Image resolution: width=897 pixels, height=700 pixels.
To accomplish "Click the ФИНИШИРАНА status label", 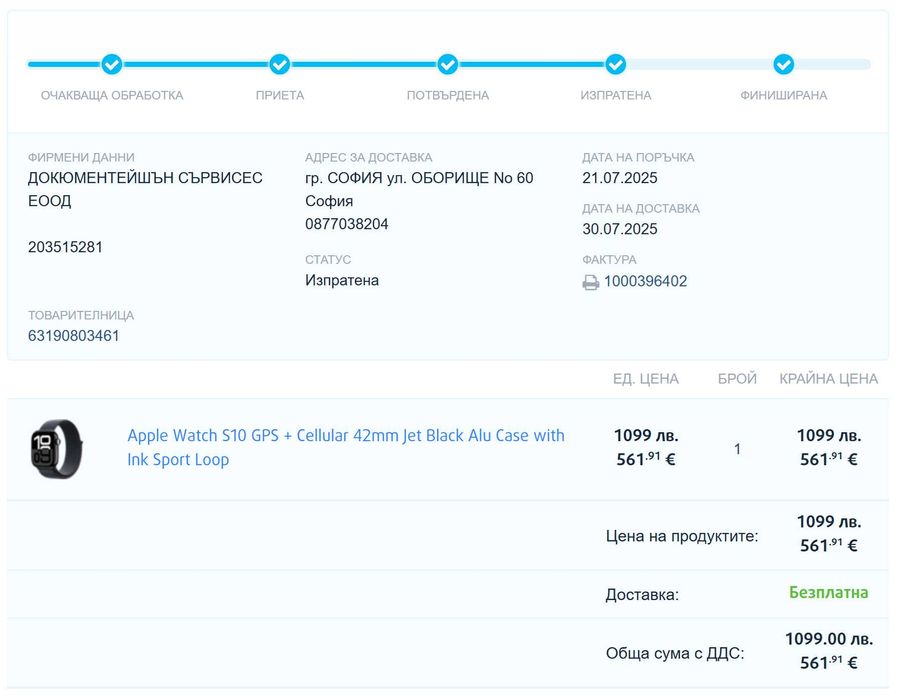I will coord(784,96).
